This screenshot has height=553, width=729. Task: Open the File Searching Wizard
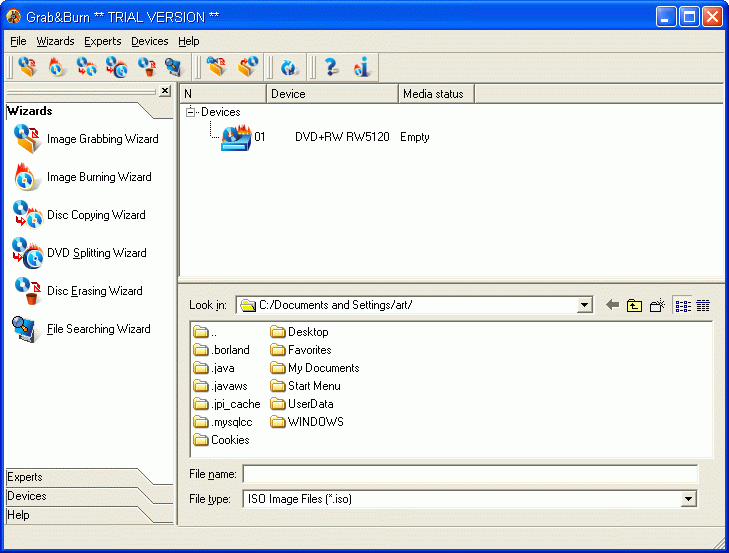point(82,329)
